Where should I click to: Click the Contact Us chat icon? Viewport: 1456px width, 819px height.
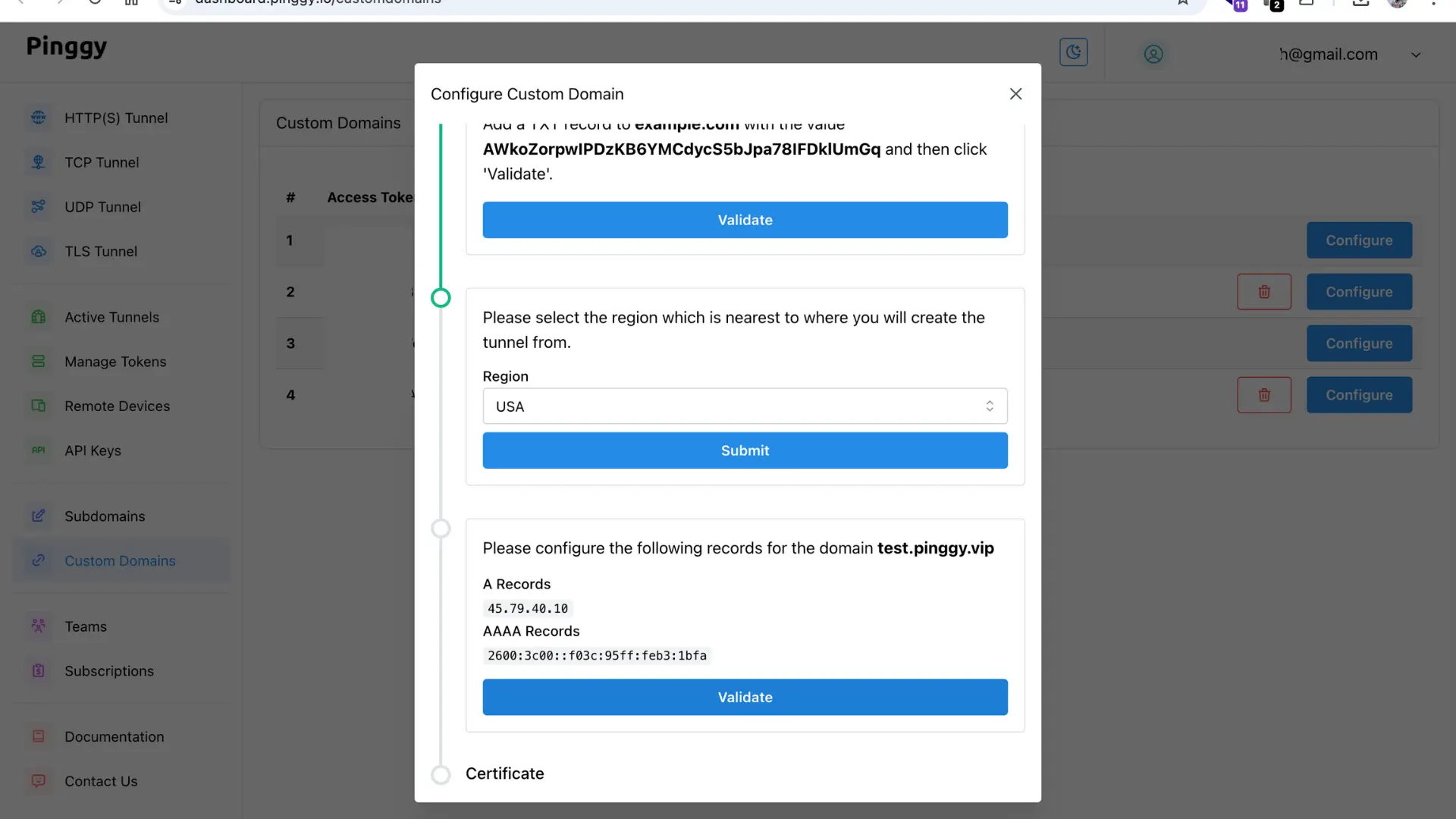click(39, 780)
